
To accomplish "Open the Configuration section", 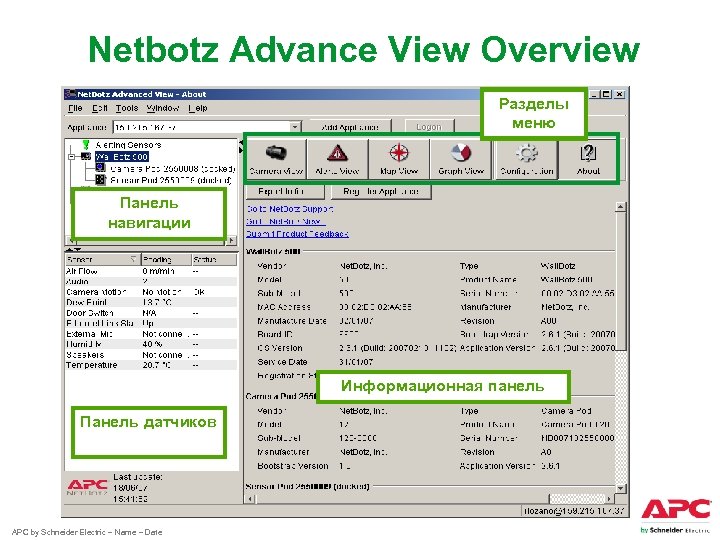I will pyautogui.click(x=526, y=159).
